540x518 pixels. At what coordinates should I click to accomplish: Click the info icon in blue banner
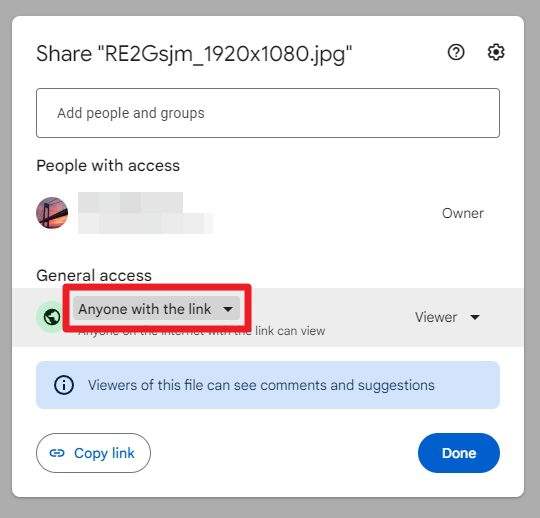[64, 385]
